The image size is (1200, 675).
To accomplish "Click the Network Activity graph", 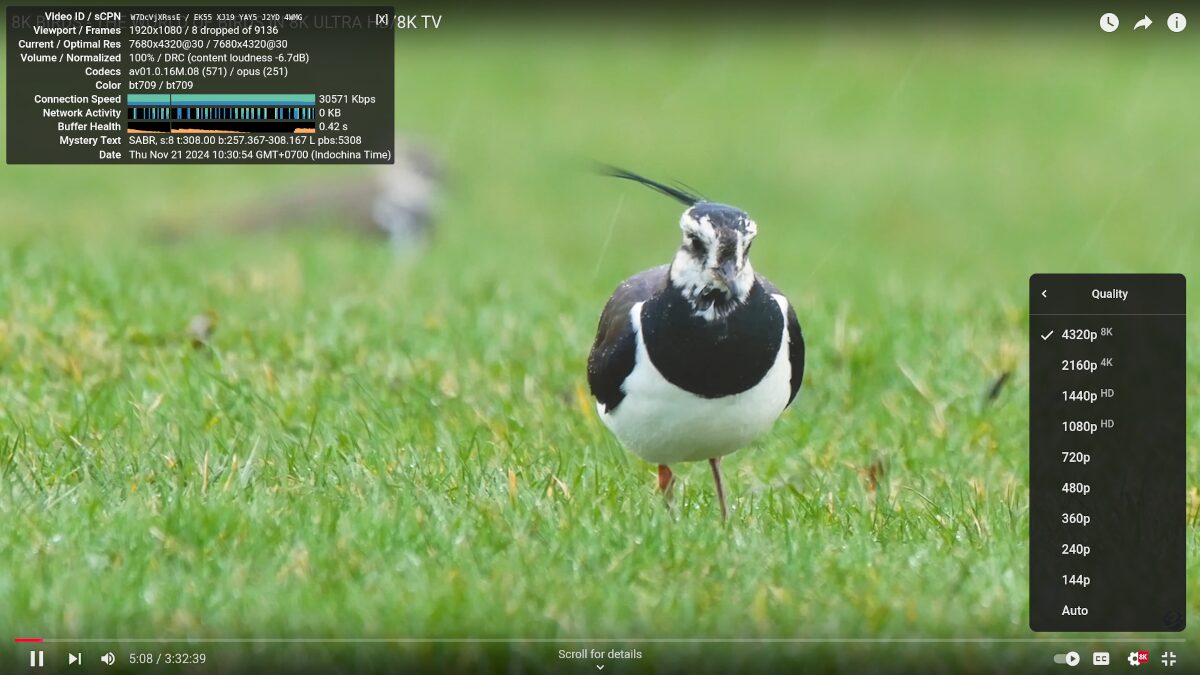I will pyautogui.click(x=221, y=113).
